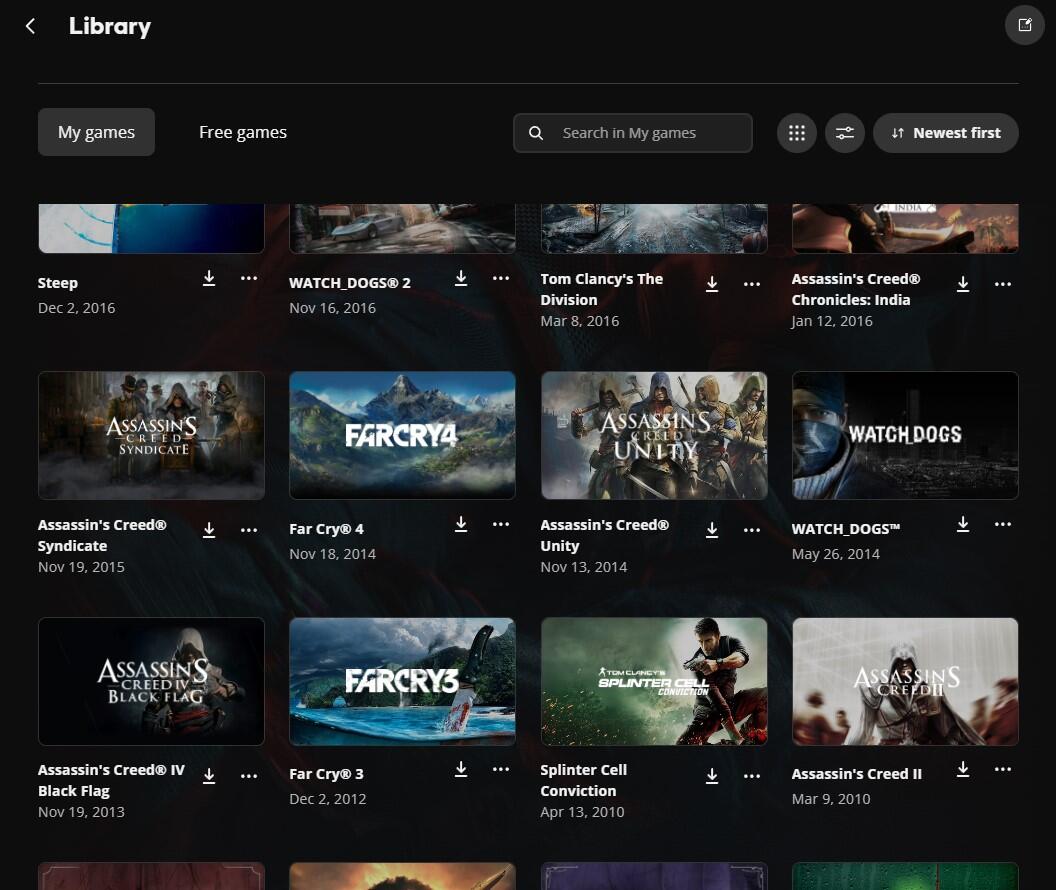Image resolution: width=1056 pixels, height=890 pixels.
Task: Click the Far Cry® 3 title
Action: click(326, 774)
